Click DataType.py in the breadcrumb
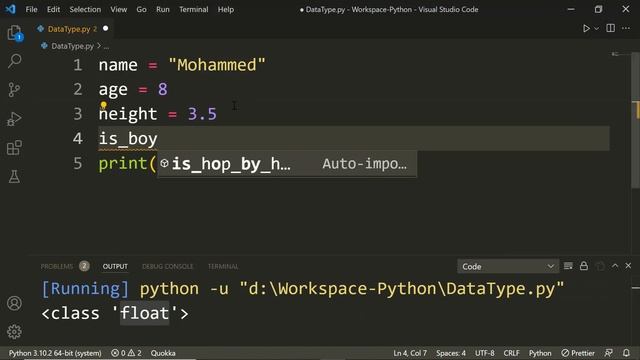640x360 pixels. tap(72, 46)
